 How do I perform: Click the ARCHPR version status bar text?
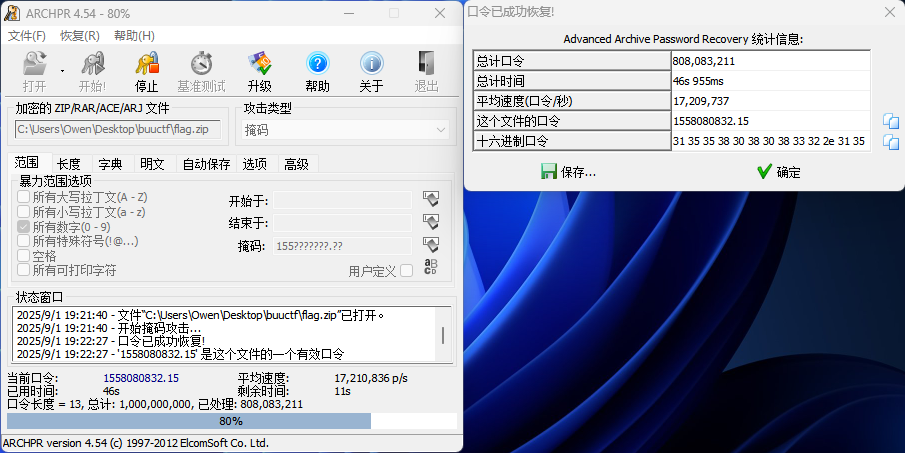[136, 443]
